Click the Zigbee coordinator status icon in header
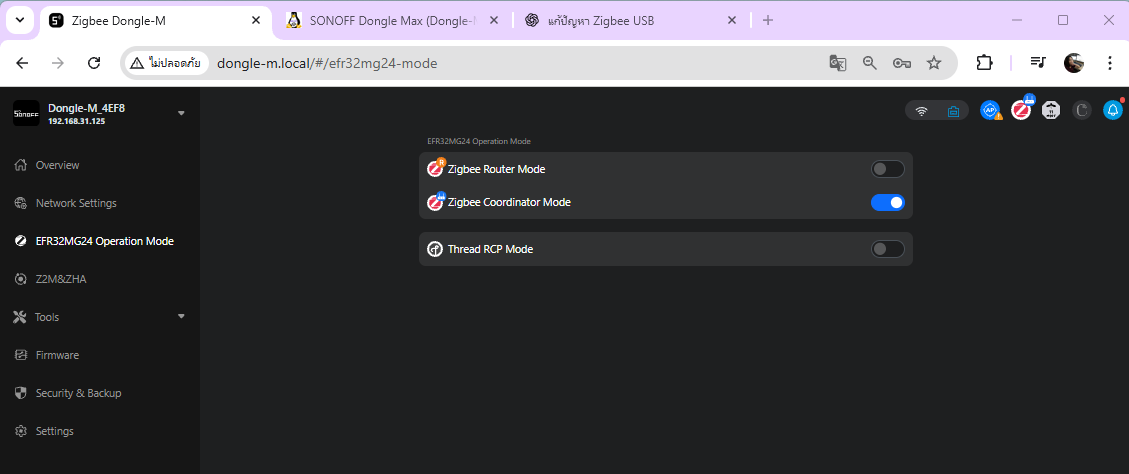Image resolution: width=1129 pixels, height=474 pixels. pyautogui.click(x=1021, y=110)
